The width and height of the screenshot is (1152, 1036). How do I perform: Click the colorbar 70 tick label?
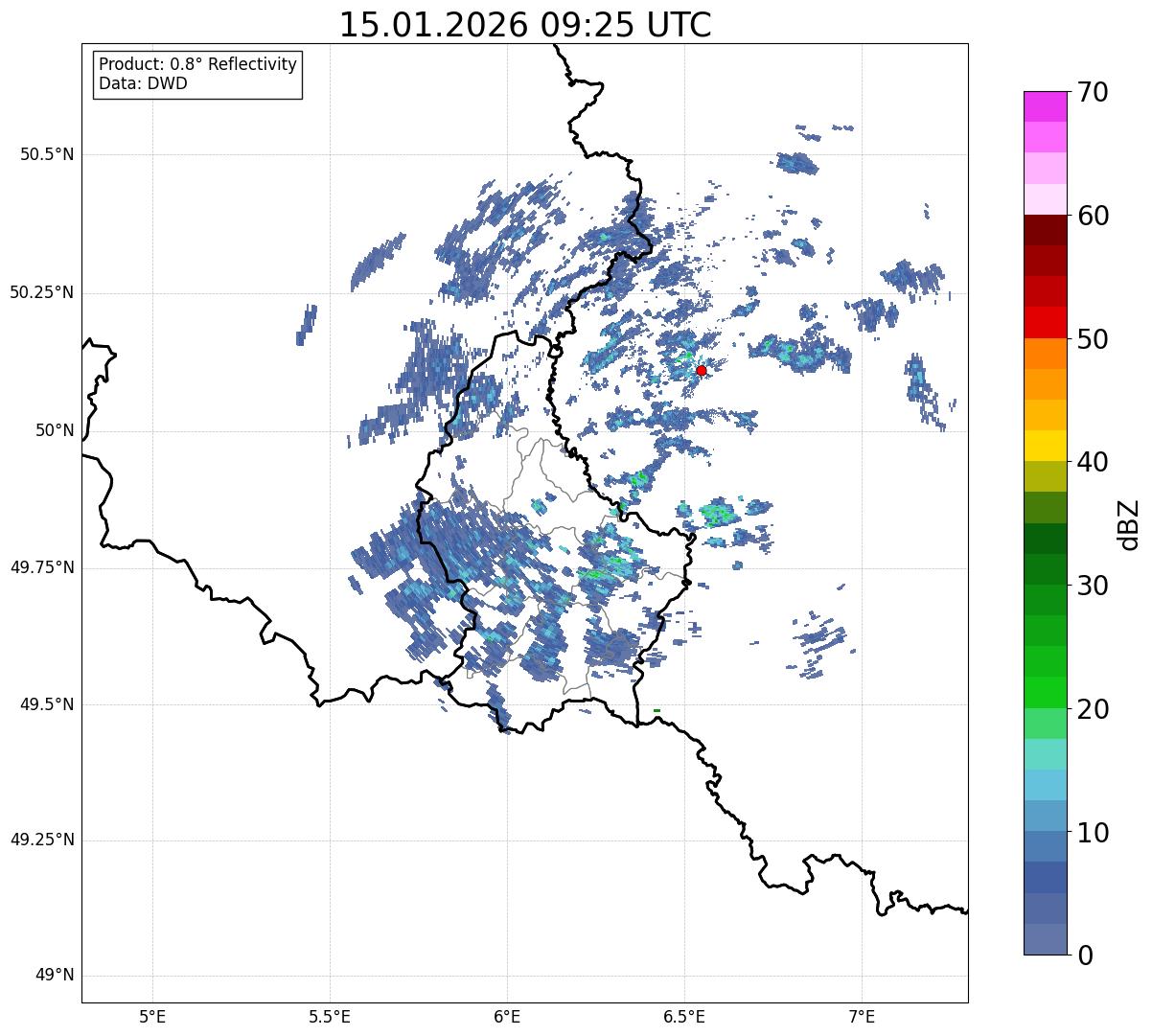[1093, 92]
